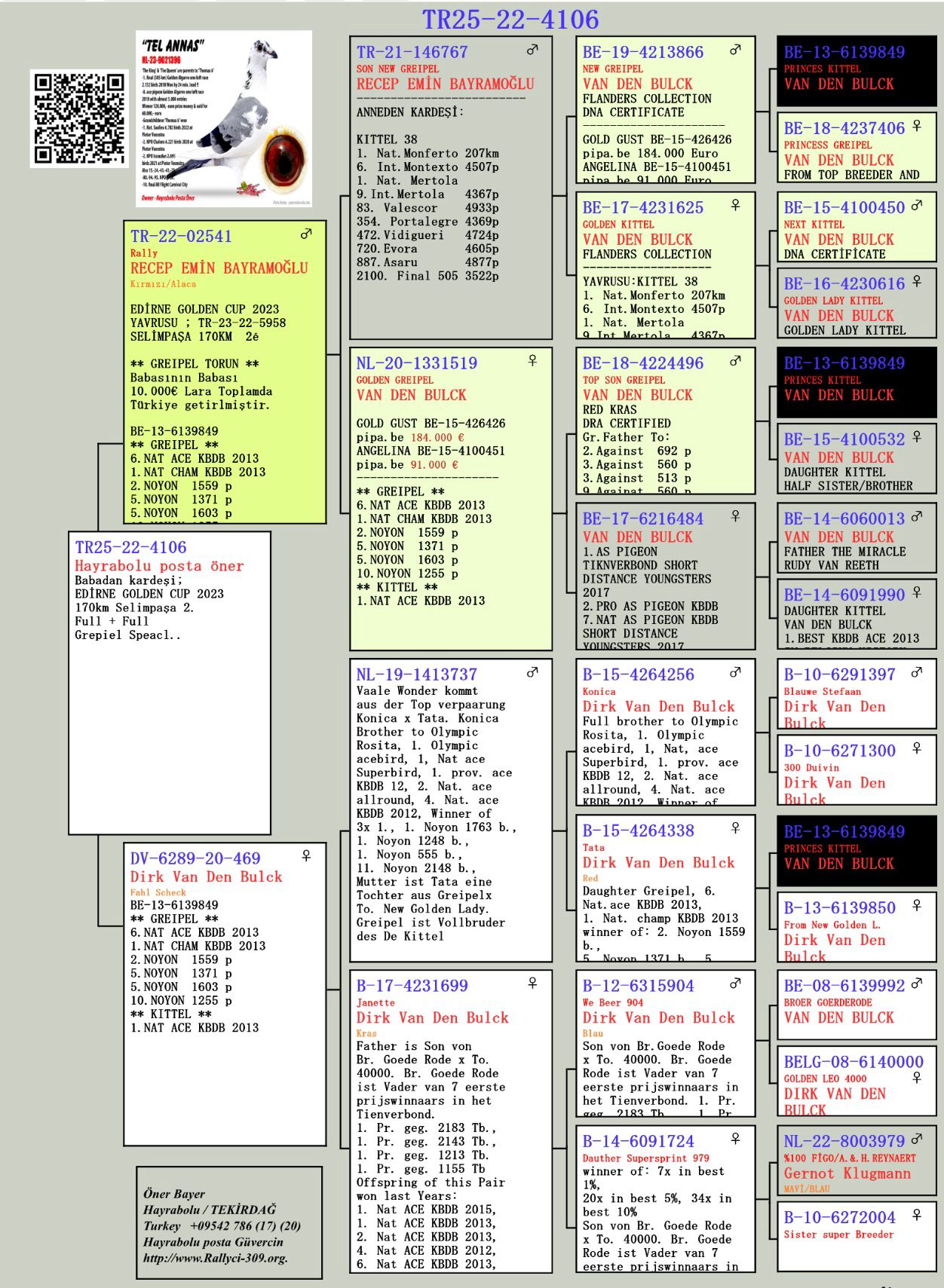Click the male symbol beside BE-08-6139992
The image size is (944, 1288).
917,983
